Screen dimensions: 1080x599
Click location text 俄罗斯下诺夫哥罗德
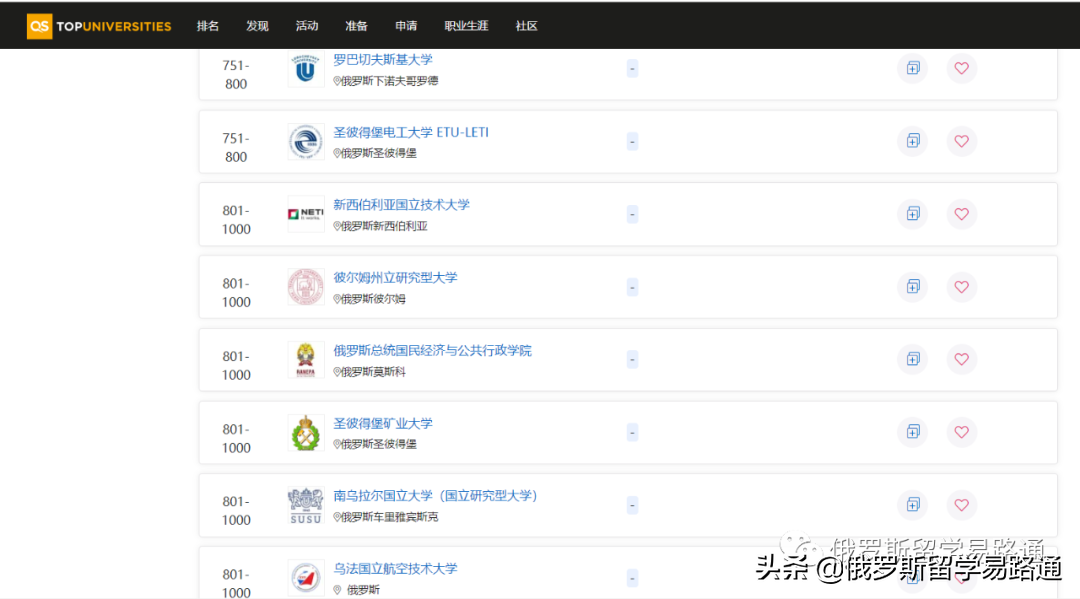click(x=390, y=81)
